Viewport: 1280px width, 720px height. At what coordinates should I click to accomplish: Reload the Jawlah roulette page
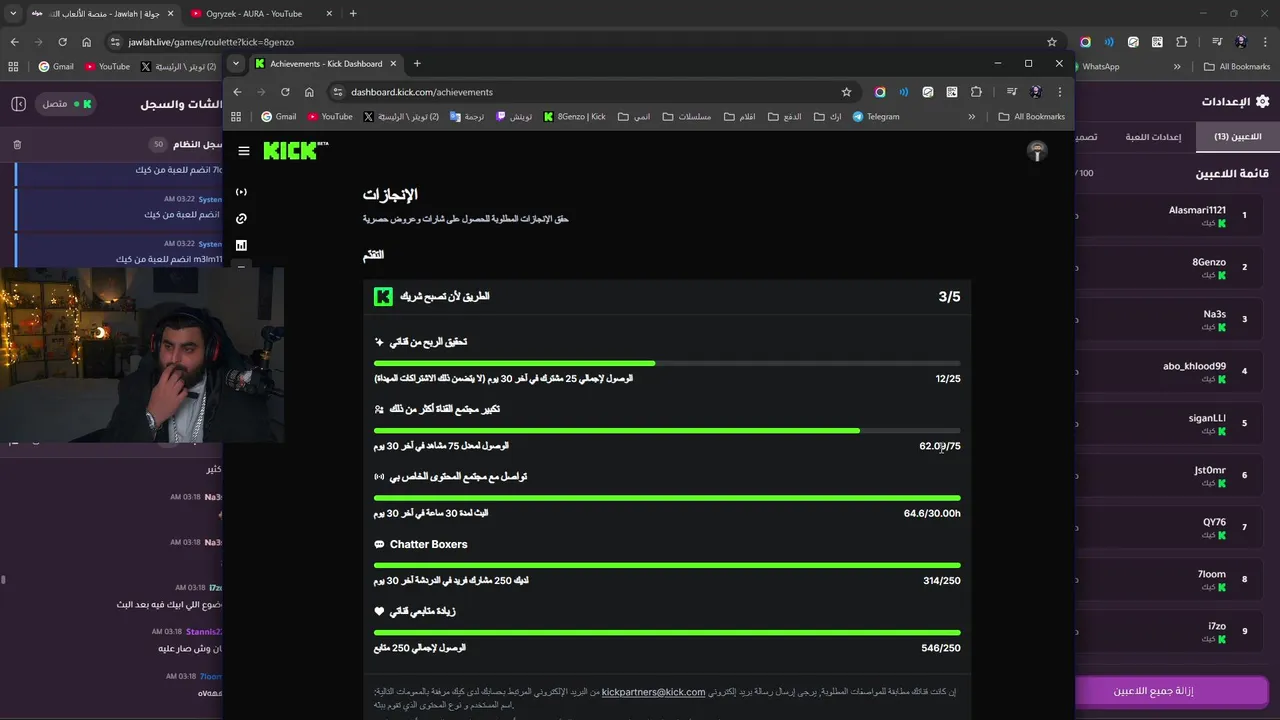click(x=62, y=42)
